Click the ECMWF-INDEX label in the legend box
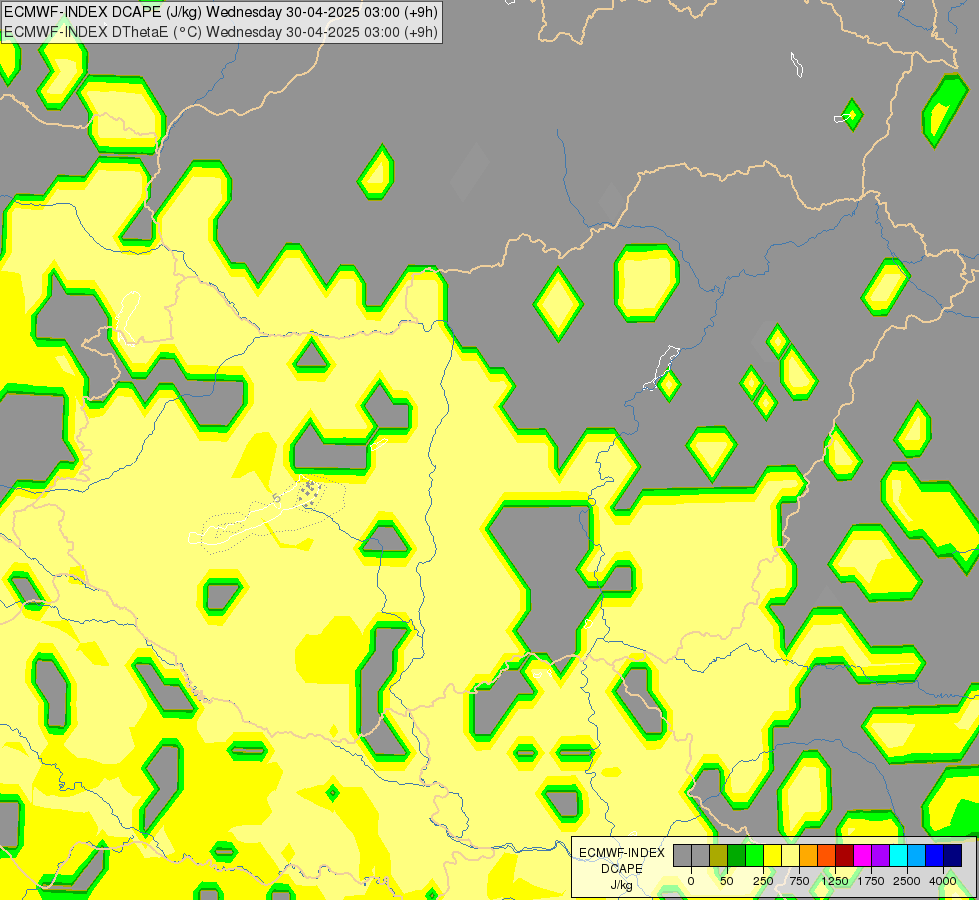This screenshot has height=900, width=979. coord(622,853)
